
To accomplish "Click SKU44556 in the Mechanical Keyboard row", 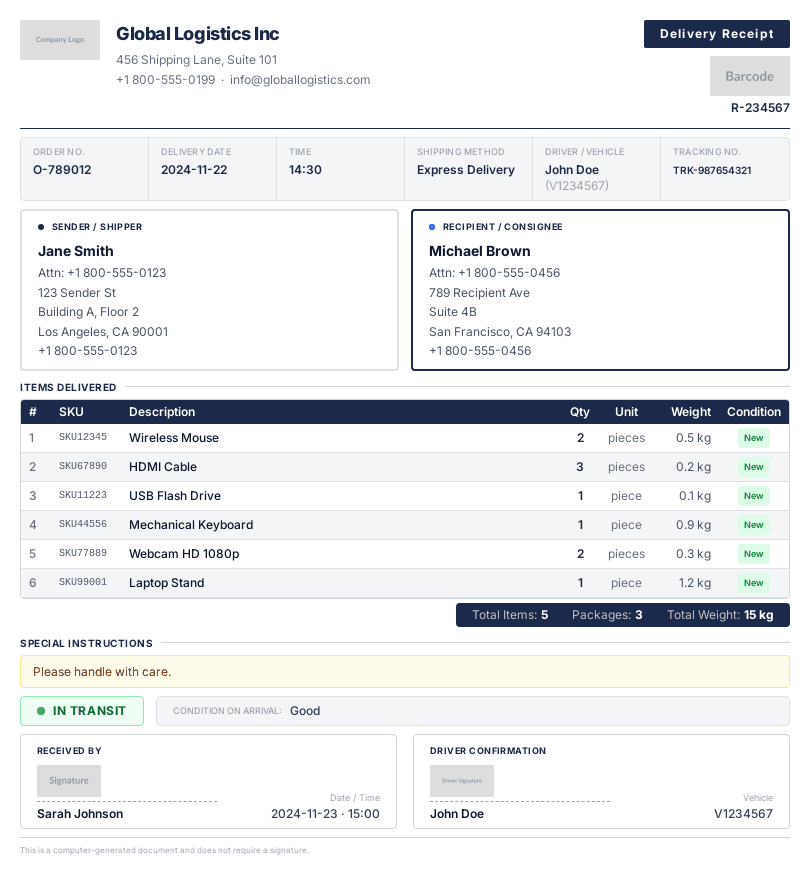I will click(x=83, y=525).
